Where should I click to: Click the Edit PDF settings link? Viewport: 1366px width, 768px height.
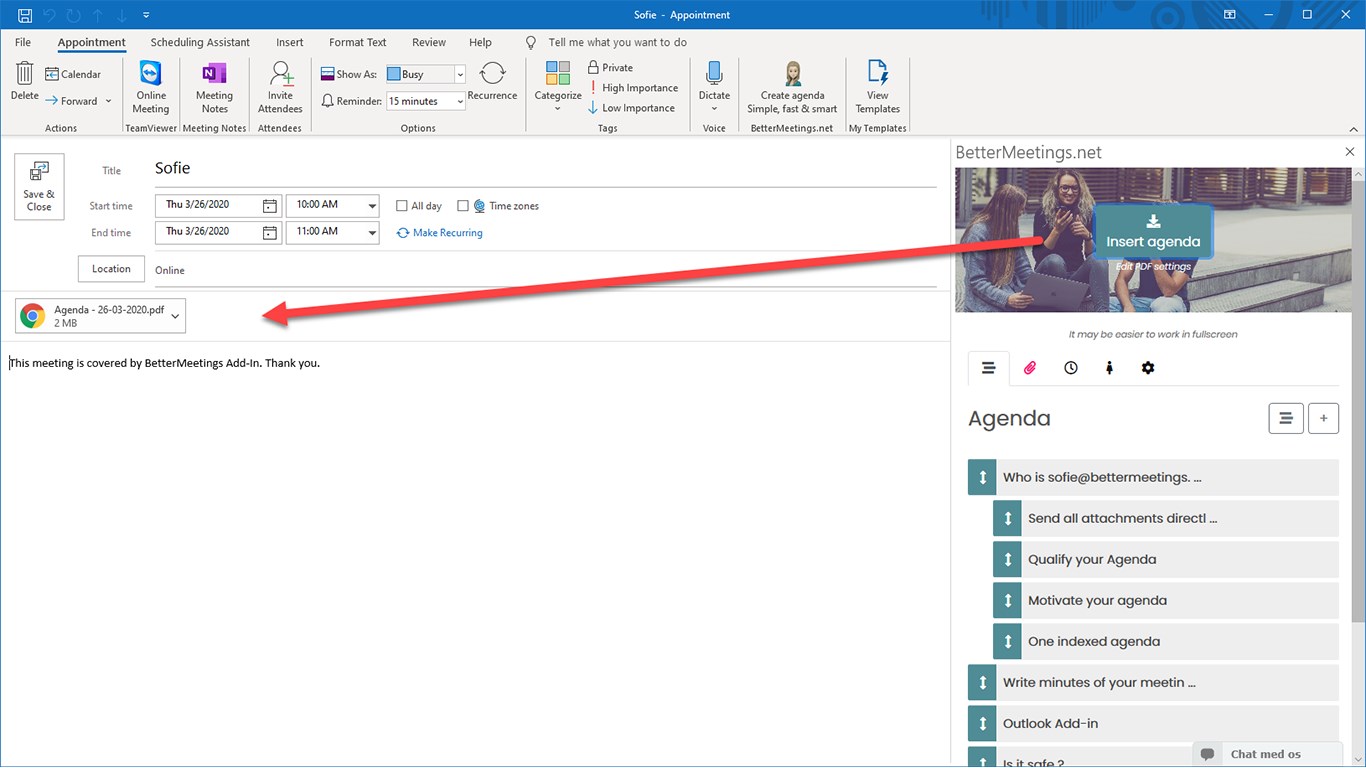pos(1153,267)
